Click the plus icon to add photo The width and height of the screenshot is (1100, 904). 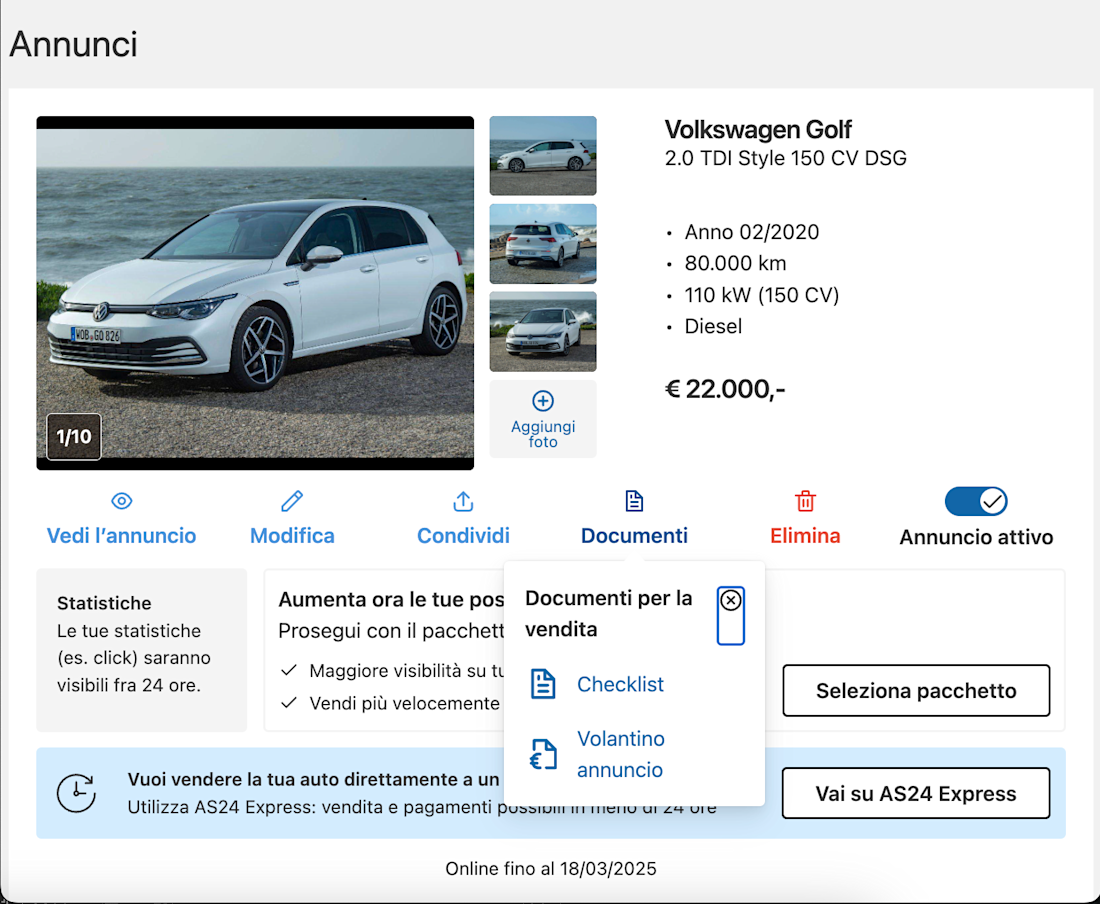[x=543, y=401]
